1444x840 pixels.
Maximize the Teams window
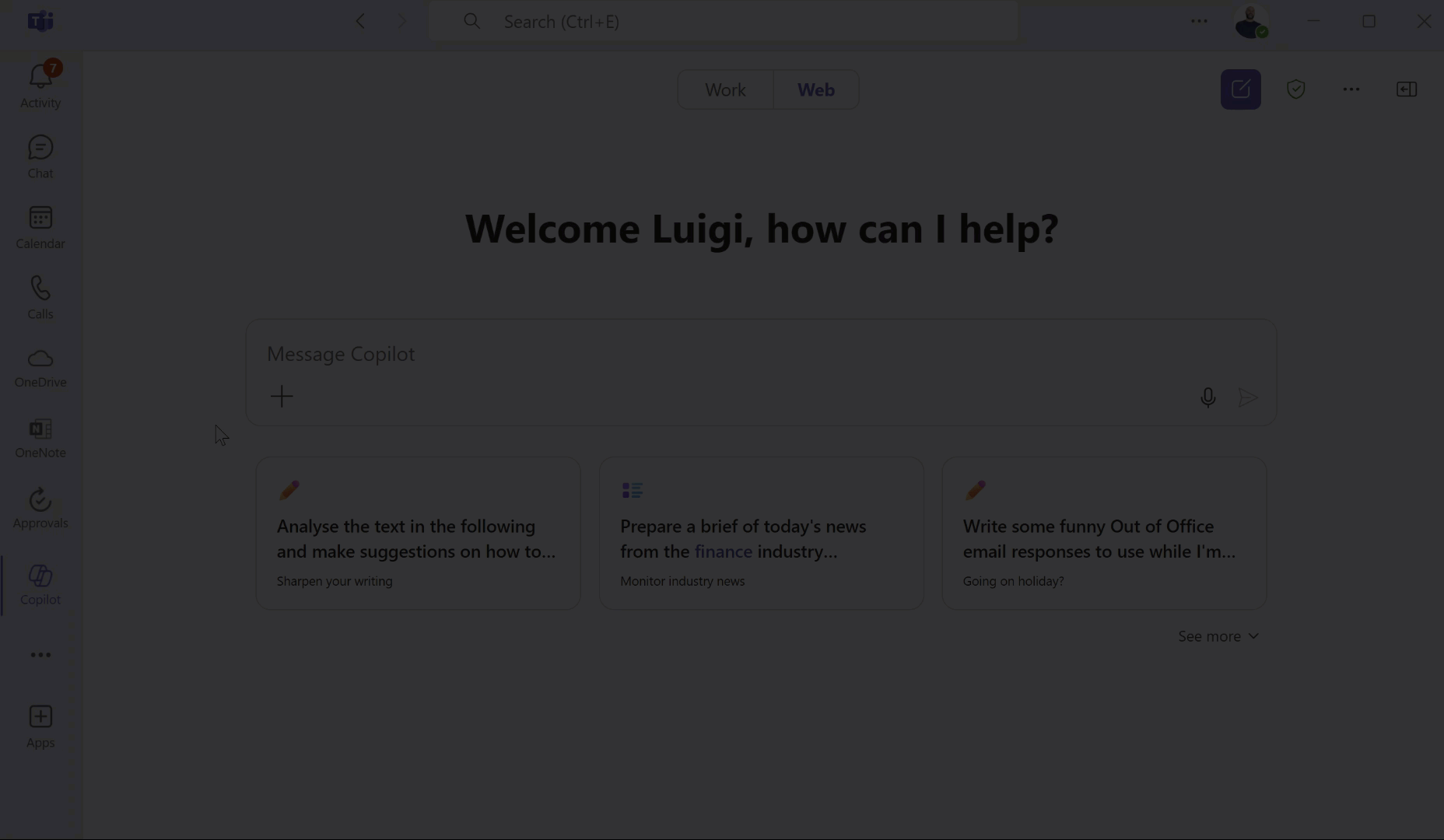click(x=1369, y=21)
